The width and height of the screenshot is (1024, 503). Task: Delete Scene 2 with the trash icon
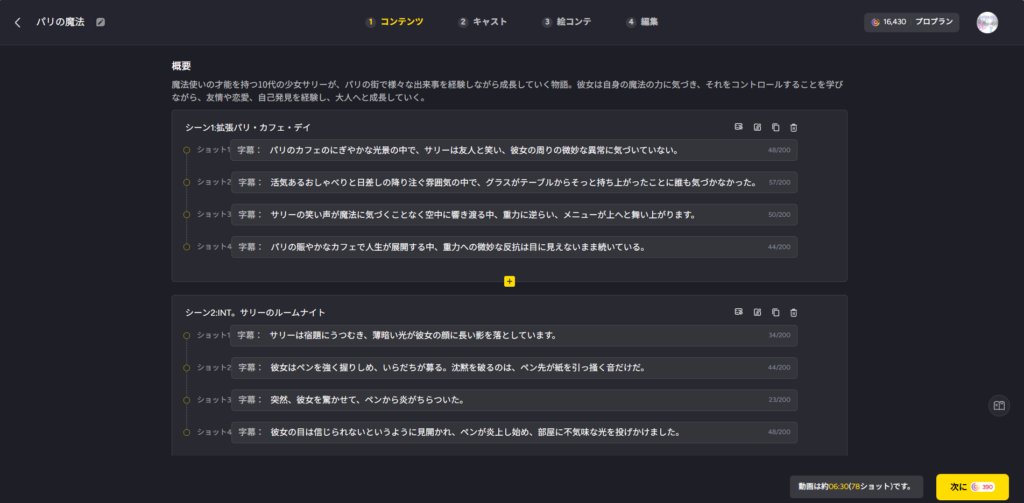[x=794, y=312]
